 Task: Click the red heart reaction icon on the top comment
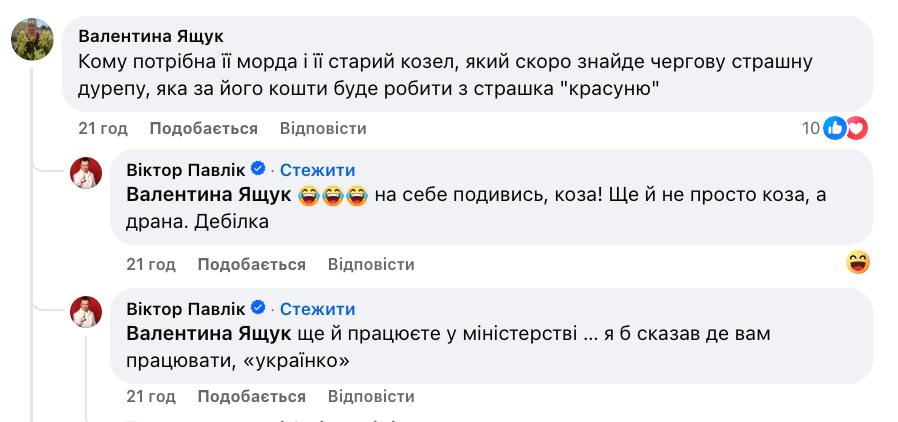(x=856, y=128)
